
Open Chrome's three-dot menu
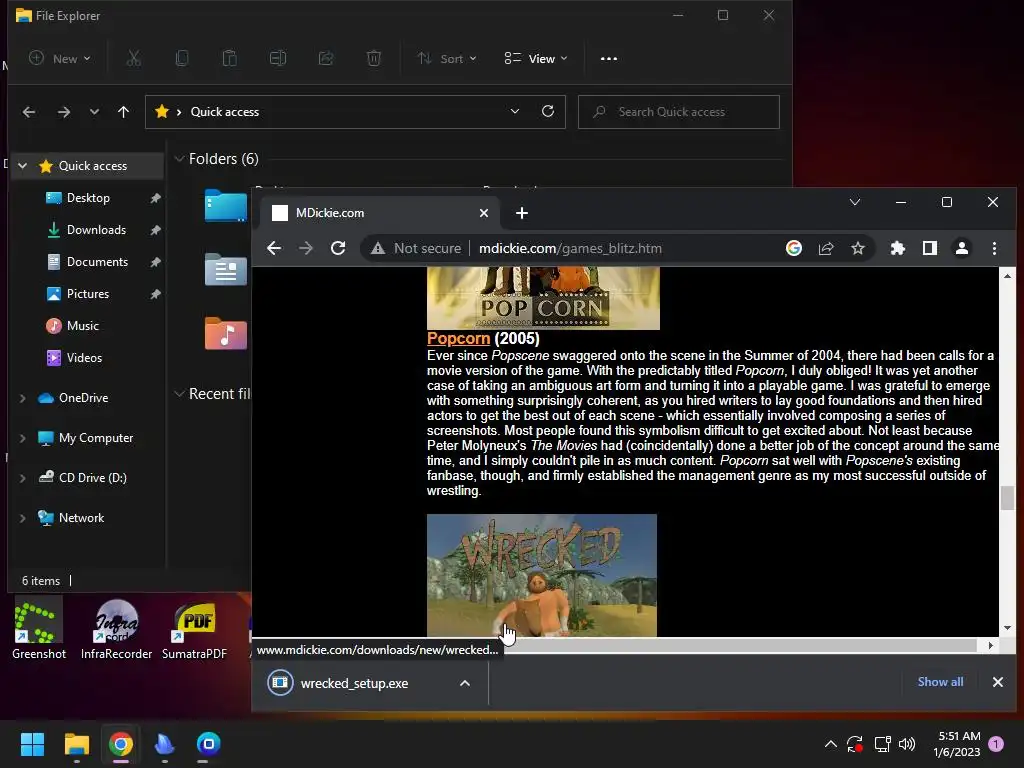click(994, 248)
